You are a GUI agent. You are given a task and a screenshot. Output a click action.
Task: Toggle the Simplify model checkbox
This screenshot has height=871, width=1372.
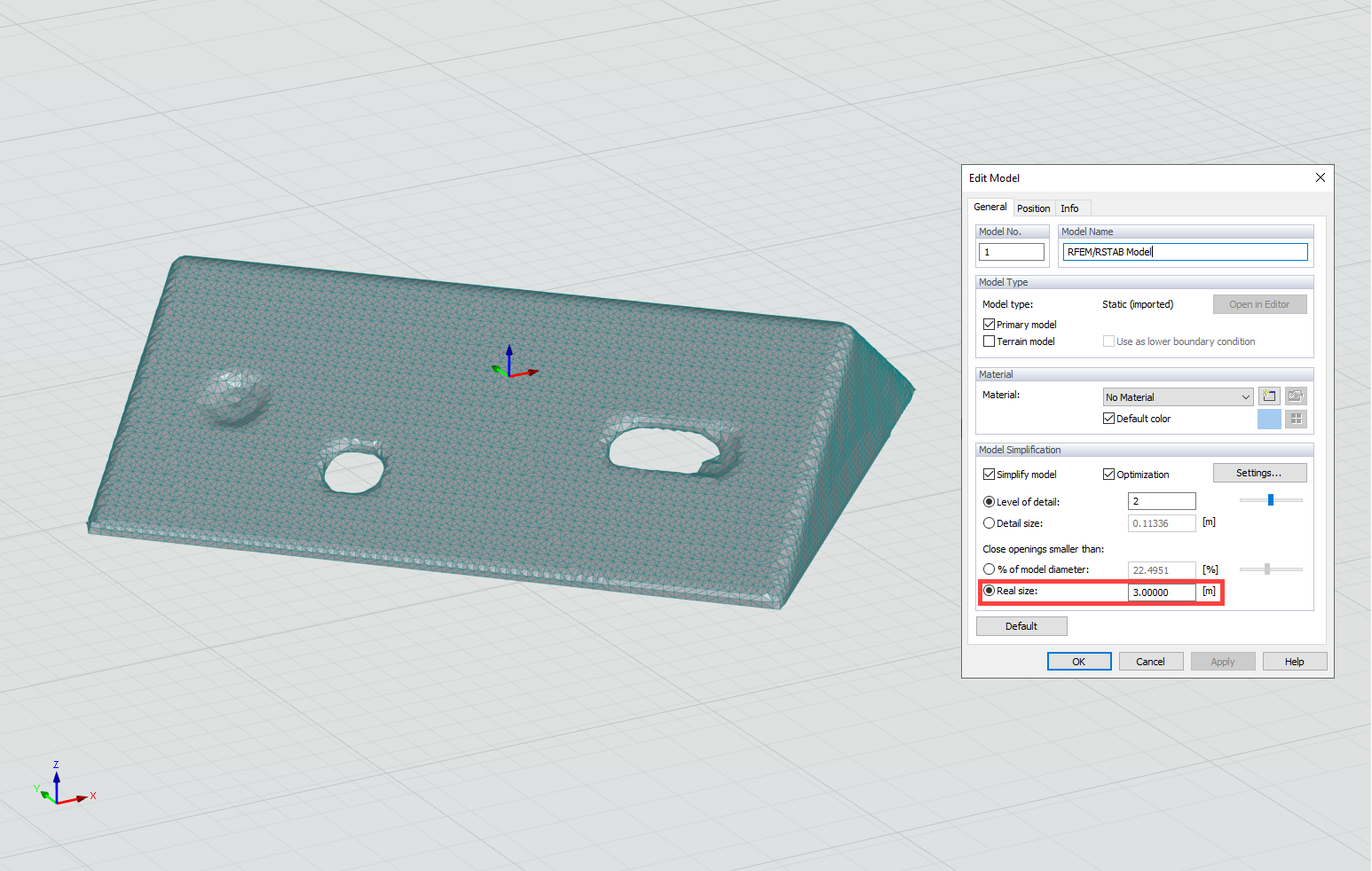[x=989, y=475]
